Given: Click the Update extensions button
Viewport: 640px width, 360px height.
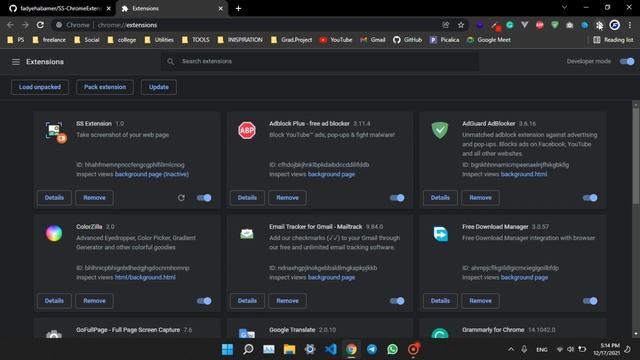Looking at the screenshot, I should pos(159,87).
